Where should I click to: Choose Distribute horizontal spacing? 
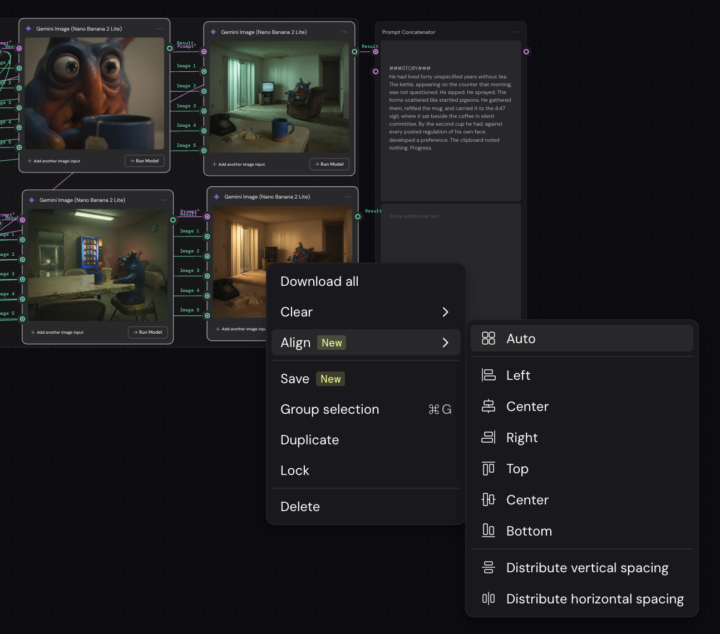pos(582,599)
